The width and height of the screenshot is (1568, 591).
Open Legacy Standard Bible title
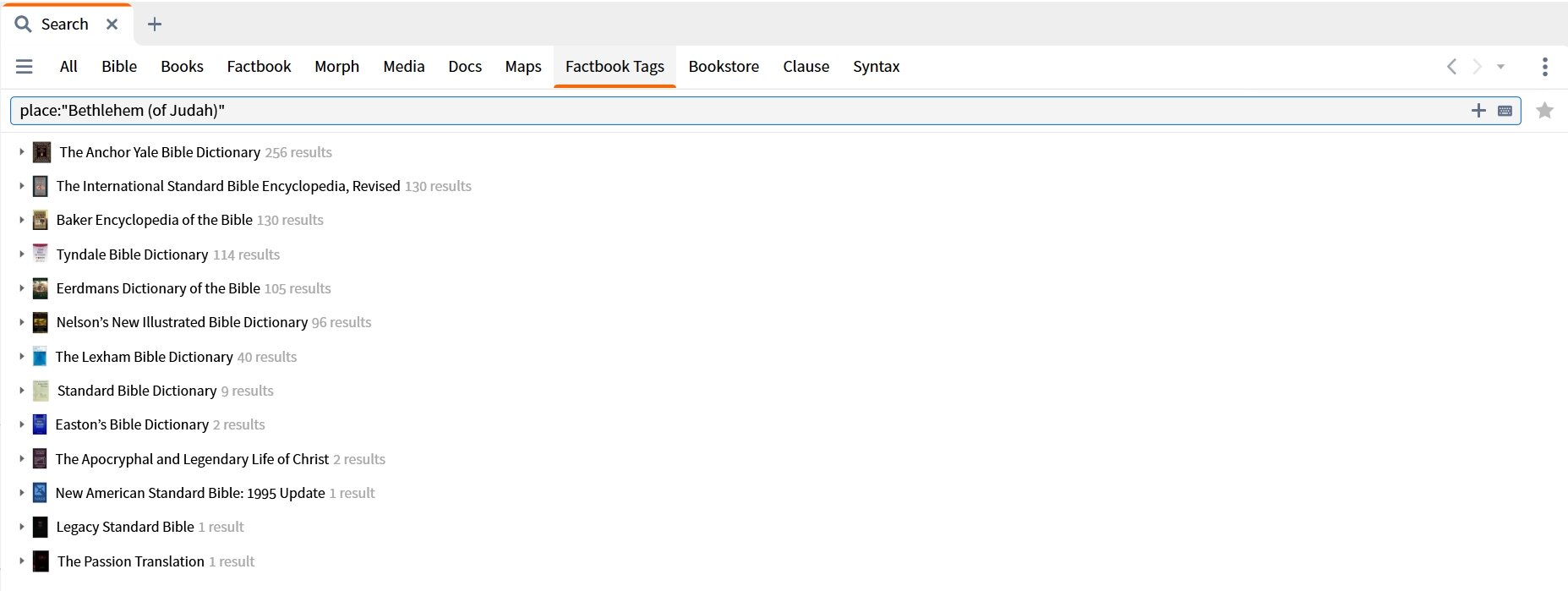pyautogui.click(x=125, y=527)
